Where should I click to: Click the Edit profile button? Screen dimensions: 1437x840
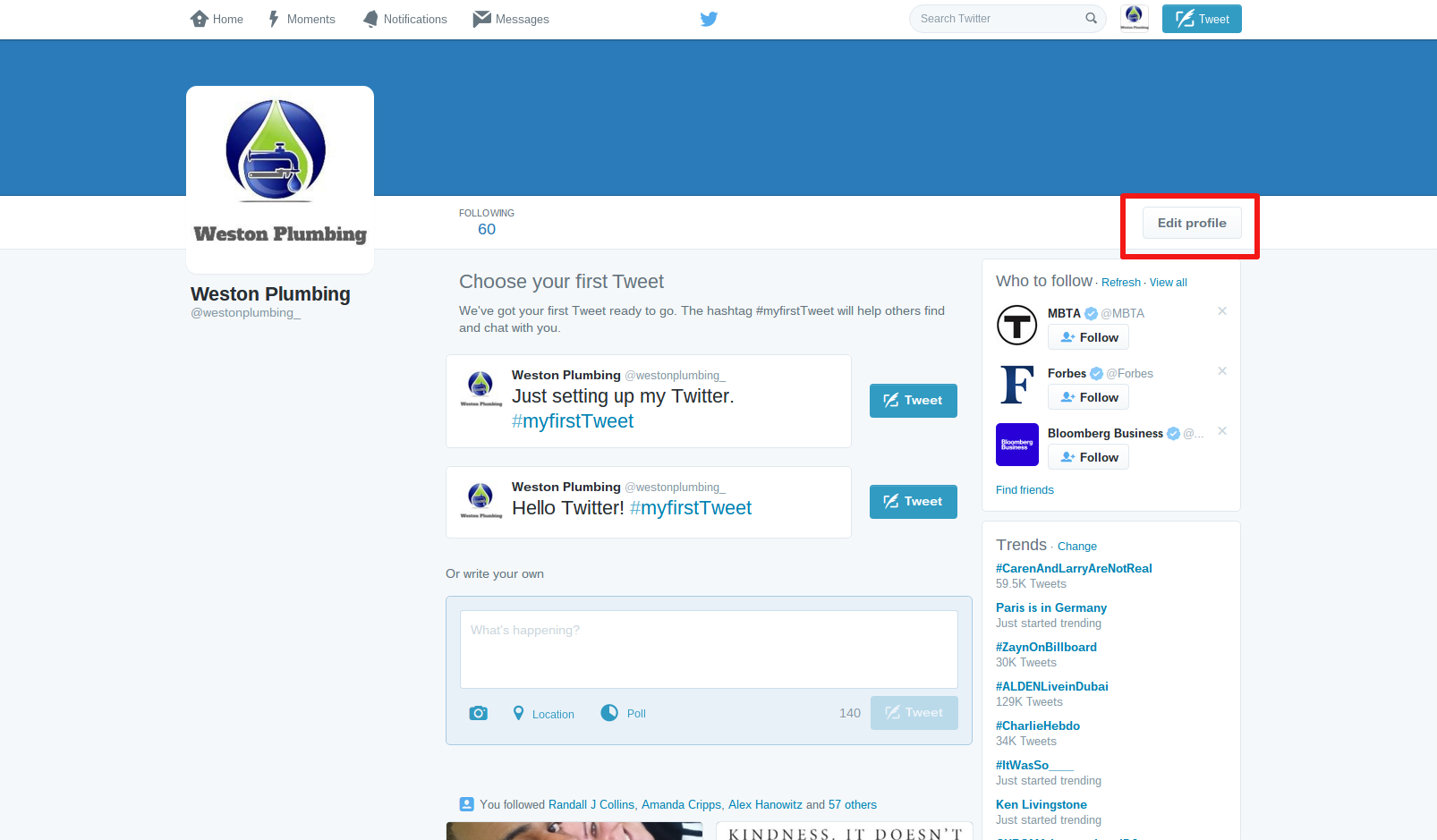point(1192,223)
